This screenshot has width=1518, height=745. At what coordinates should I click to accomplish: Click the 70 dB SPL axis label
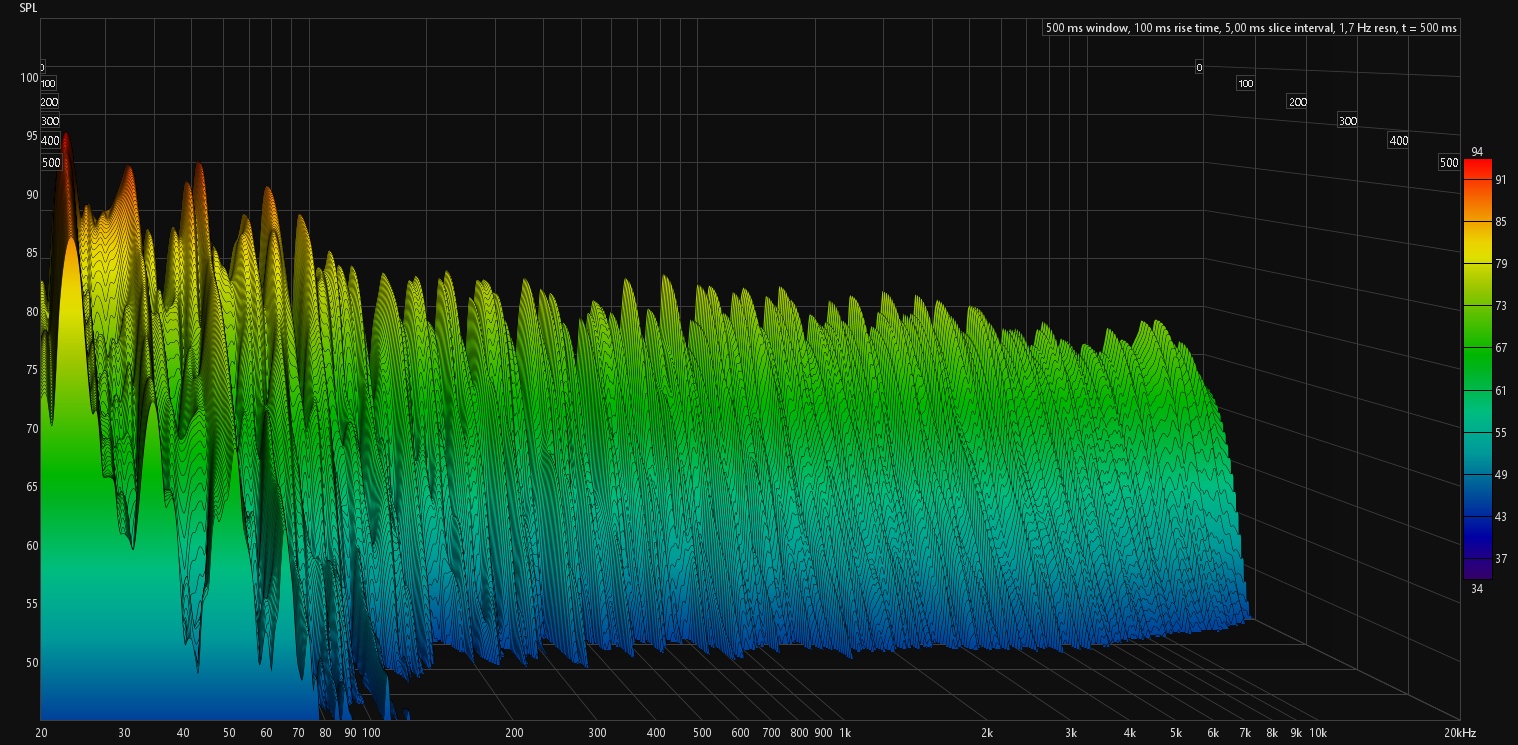31,429
